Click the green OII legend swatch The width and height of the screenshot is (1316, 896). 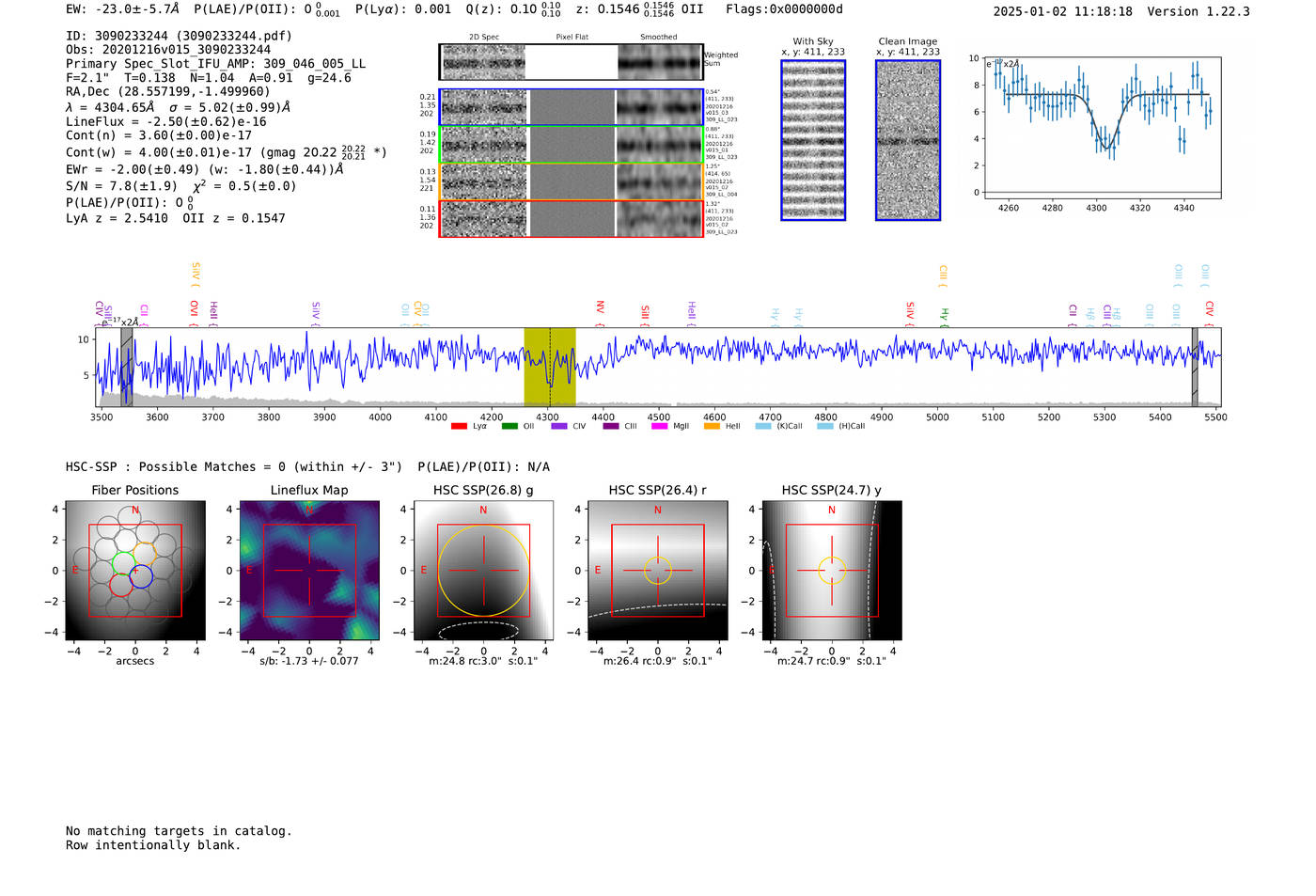pyautogui.click(x=509, y=426)
